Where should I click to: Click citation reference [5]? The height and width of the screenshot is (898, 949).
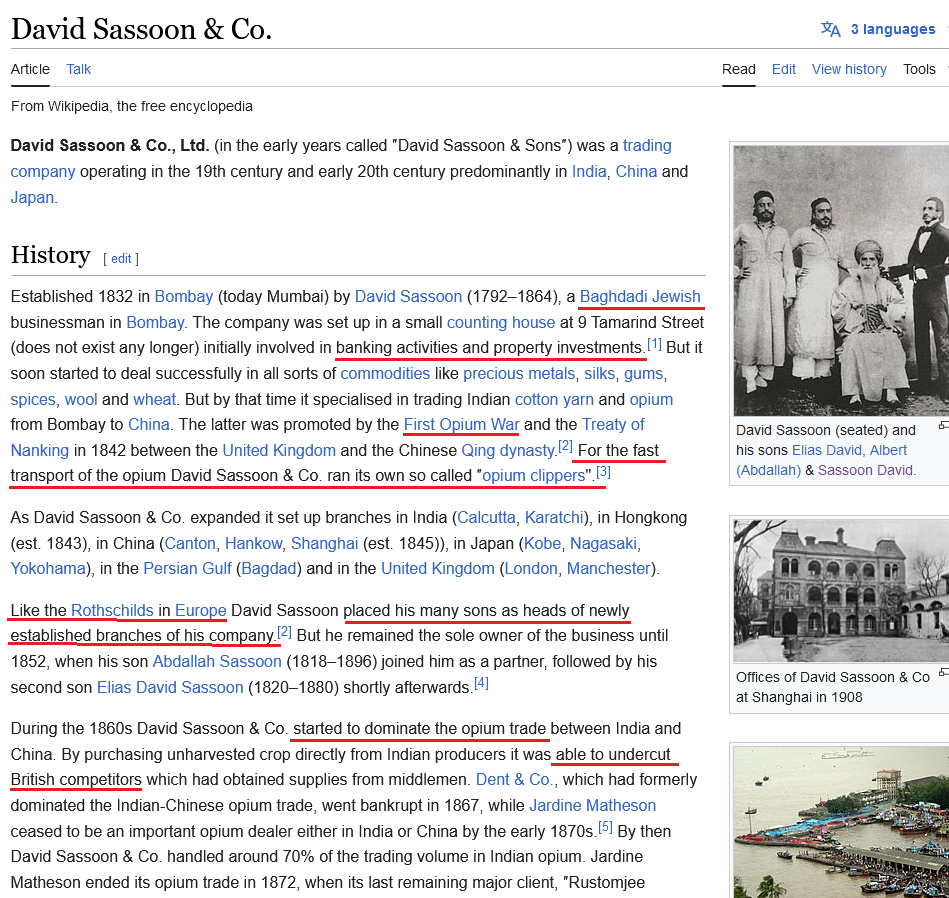click(605, 827)
